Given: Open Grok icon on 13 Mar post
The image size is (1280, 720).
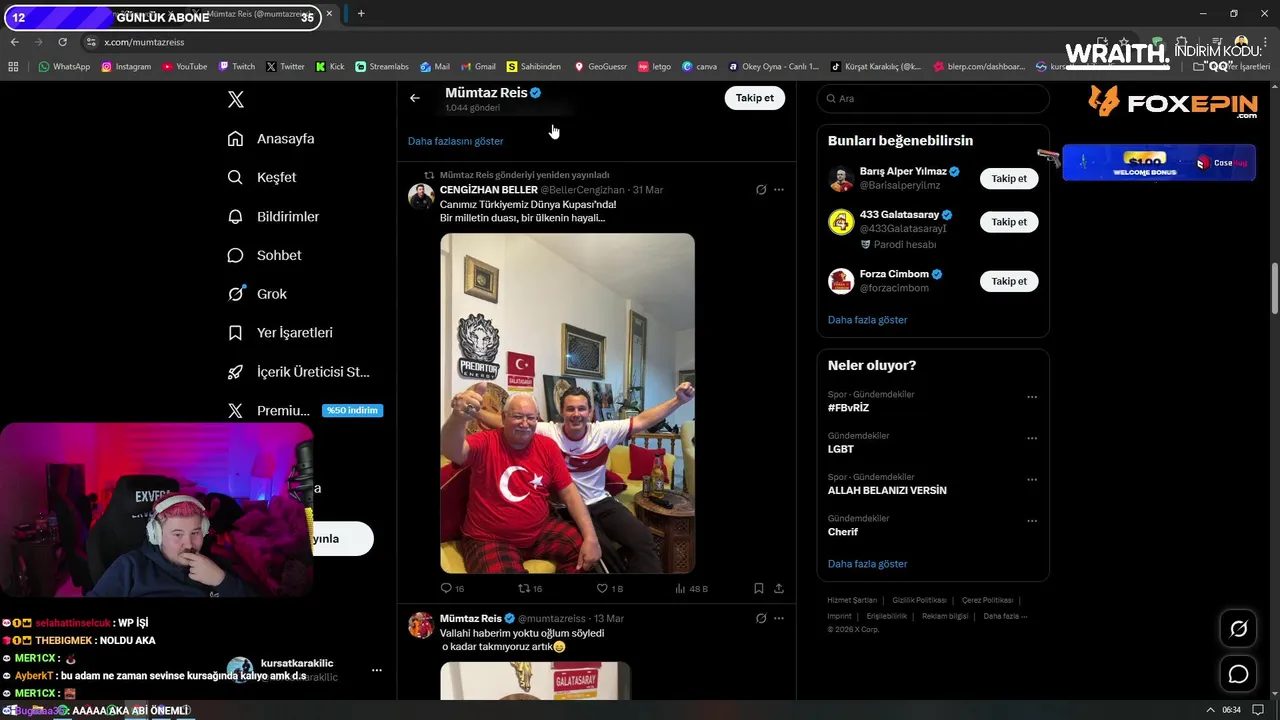Looking at the screenshot, I should (x=761, y=619).
